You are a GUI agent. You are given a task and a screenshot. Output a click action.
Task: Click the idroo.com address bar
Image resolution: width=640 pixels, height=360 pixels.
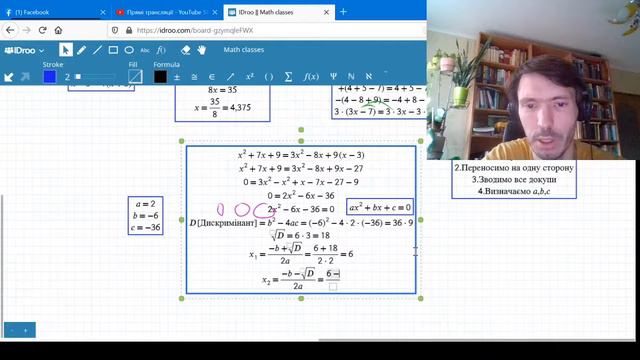click(267, 30)
